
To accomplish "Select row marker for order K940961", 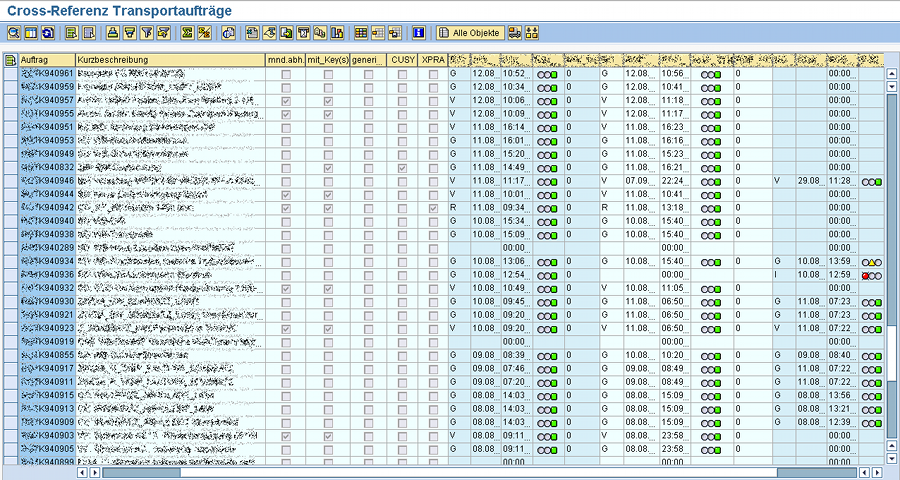I will [10, 73].
